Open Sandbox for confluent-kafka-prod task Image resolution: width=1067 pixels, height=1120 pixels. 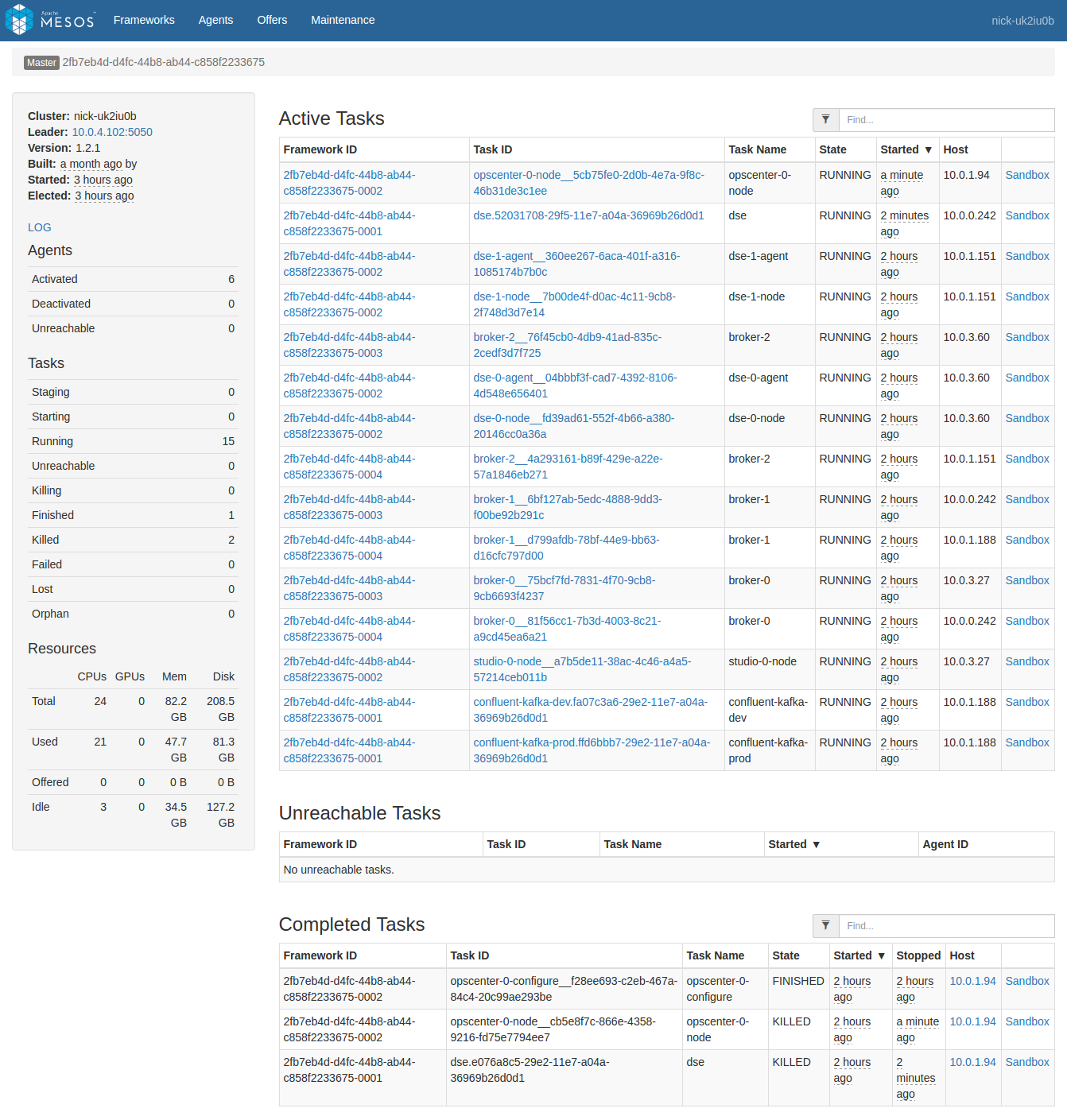[x=1027, y=742]
